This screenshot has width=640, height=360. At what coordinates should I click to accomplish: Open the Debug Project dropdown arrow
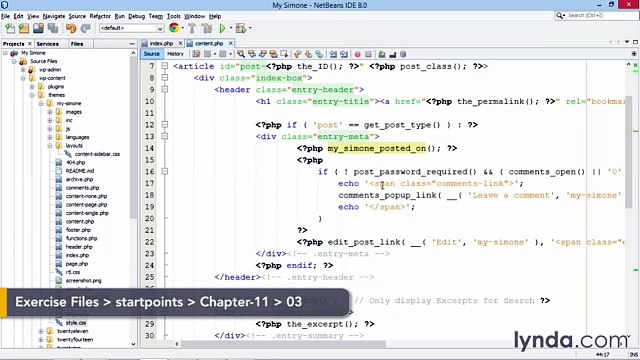point(250,28)
